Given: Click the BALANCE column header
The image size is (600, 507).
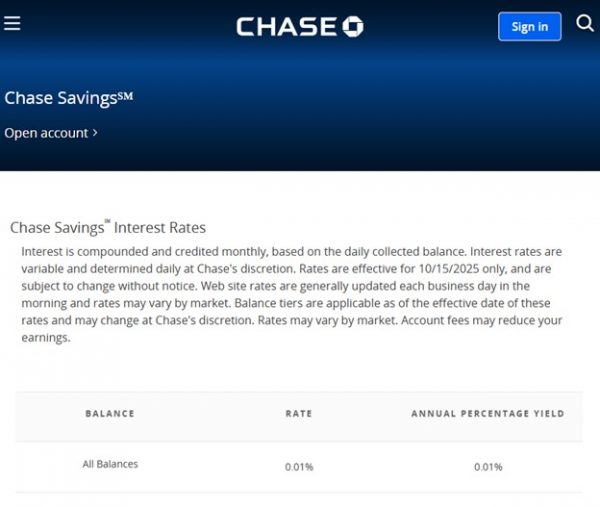Looking at the screenshot, I should pos(110,413).
